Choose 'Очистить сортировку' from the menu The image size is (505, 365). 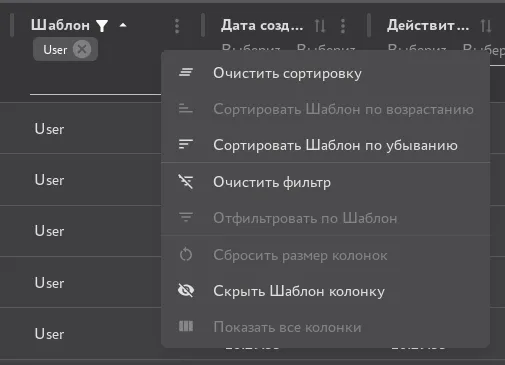(x=325, y=73)
